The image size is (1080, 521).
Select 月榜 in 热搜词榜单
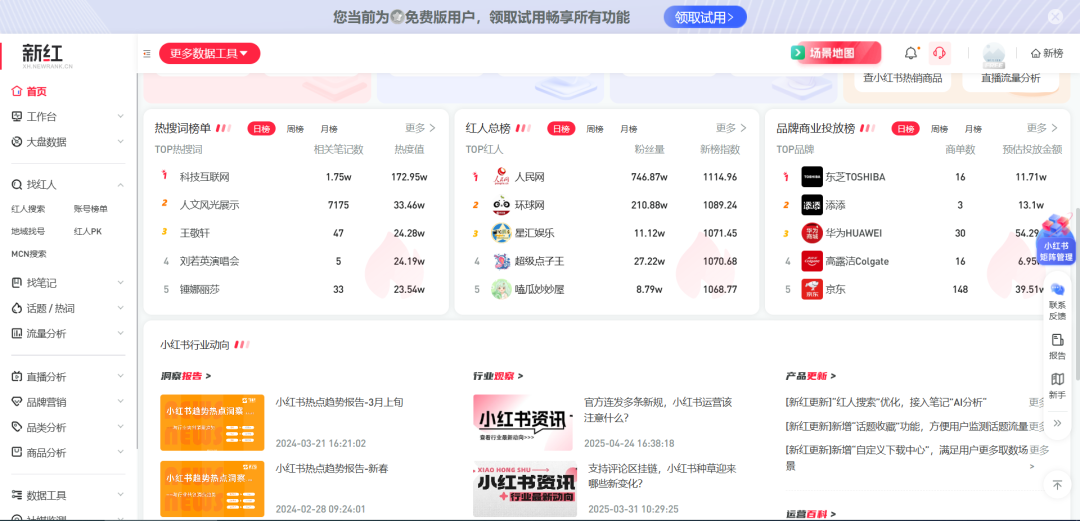[x=329, y=129]
